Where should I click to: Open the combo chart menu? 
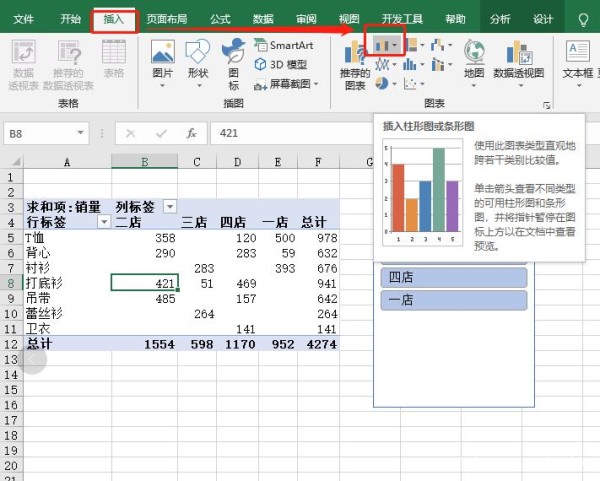point(441,65)
